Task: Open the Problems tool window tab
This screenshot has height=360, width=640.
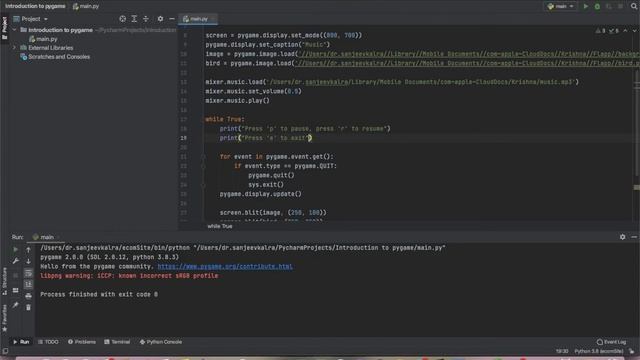Action: click(82, 342)
